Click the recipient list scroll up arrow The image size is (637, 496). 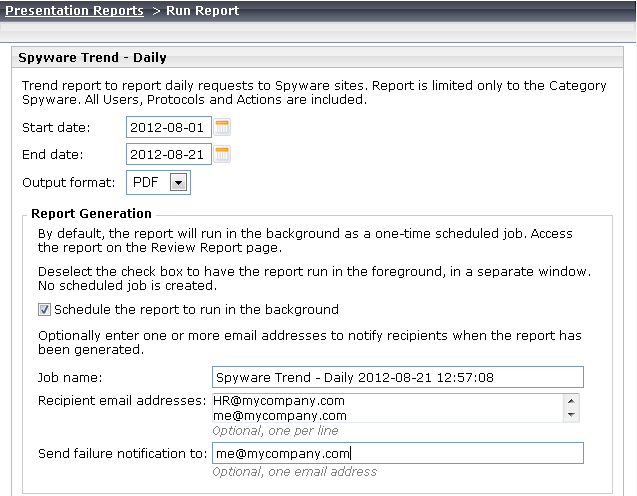click(571, 401)
